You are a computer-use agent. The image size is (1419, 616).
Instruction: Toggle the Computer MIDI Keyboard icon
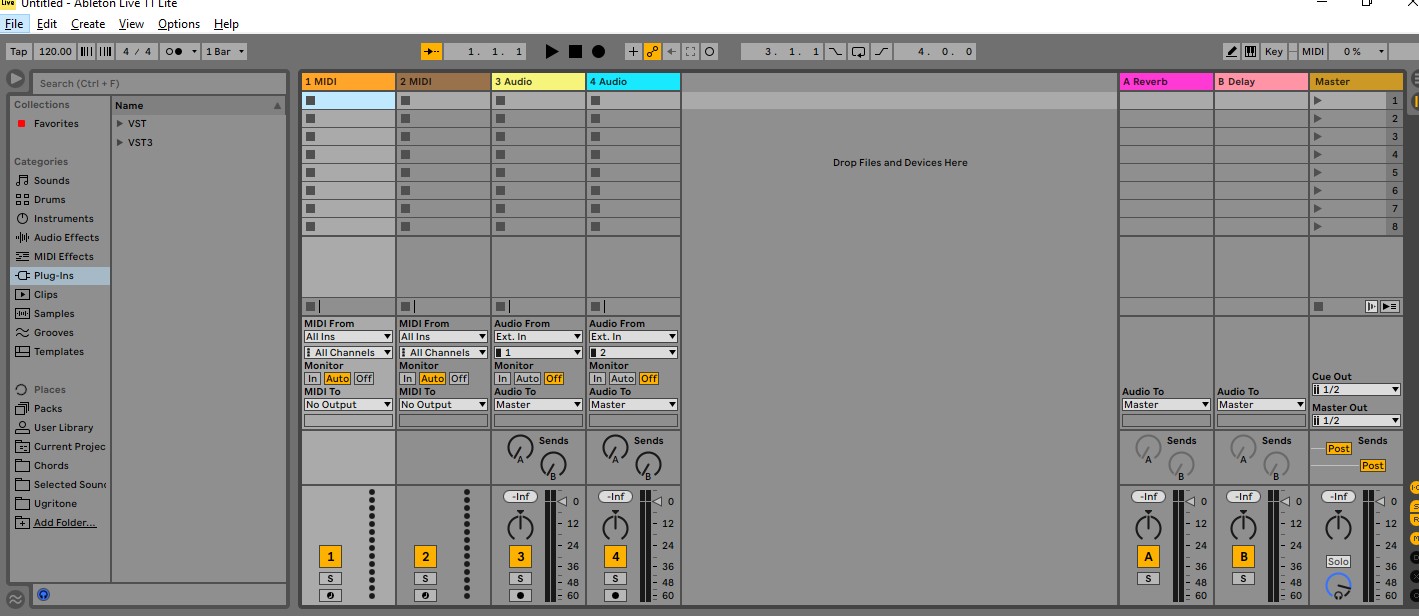[x=1251, y=51]
